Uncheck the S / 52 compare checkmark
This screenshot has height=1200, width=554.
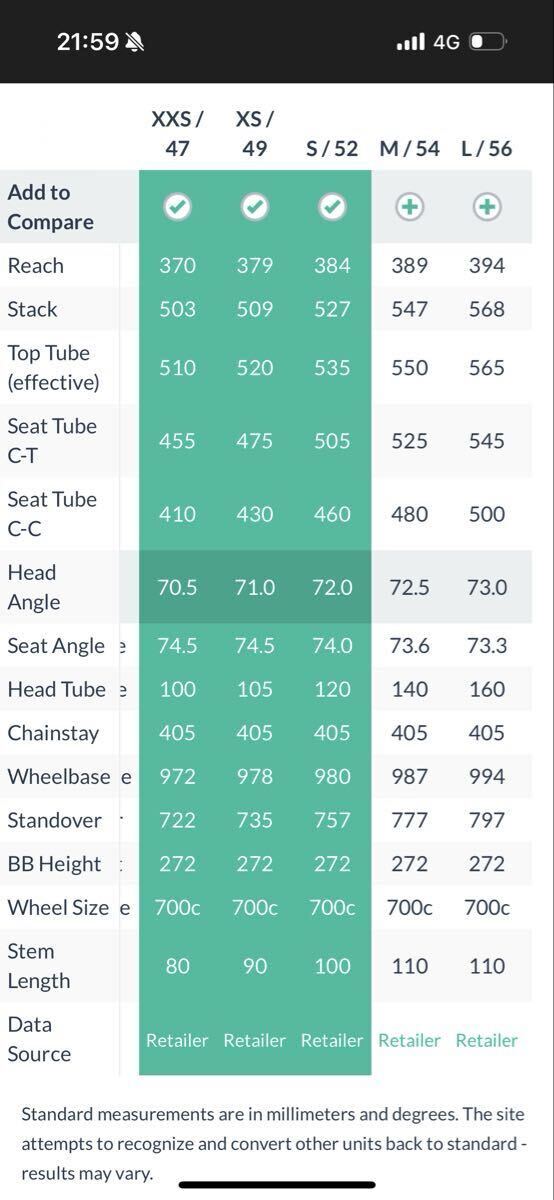click(332, 207)
